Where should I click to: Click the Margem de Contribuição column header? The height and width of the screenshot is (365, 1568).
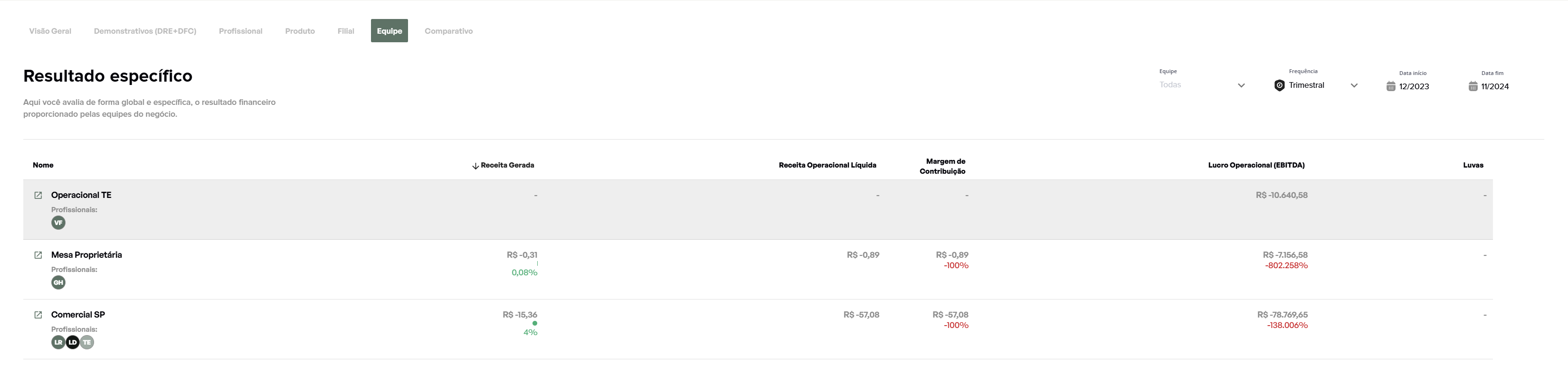pyautogui.click(x=942, y=166)
